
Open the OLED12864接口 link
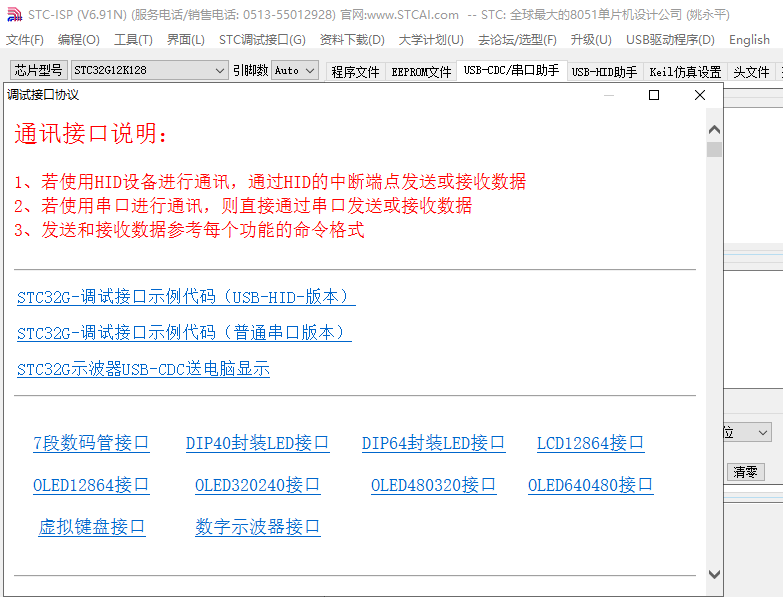tap(91, 485)
